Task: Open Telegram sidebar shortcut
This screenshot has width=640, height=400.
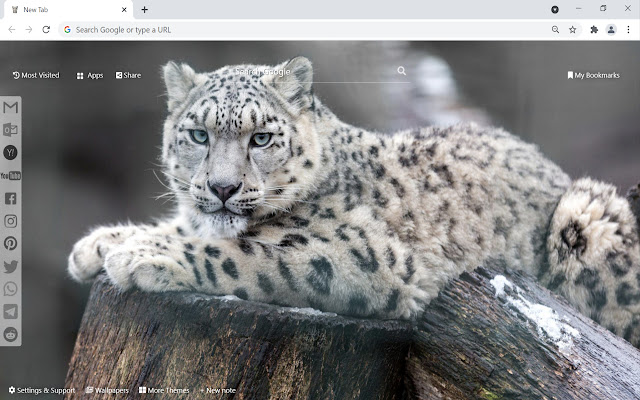Action: (x=11, y=311)
